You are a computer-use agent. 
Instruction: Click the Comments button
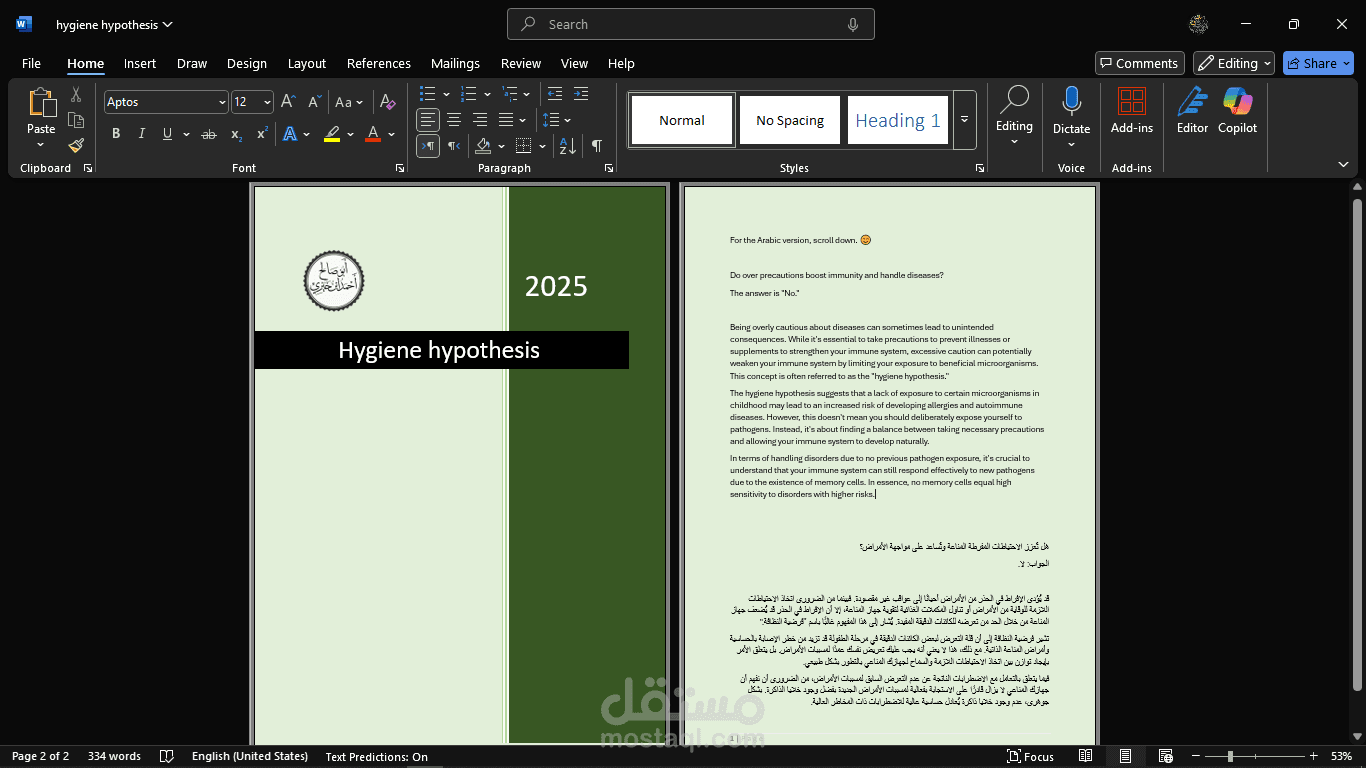(x=1139, y=63)
